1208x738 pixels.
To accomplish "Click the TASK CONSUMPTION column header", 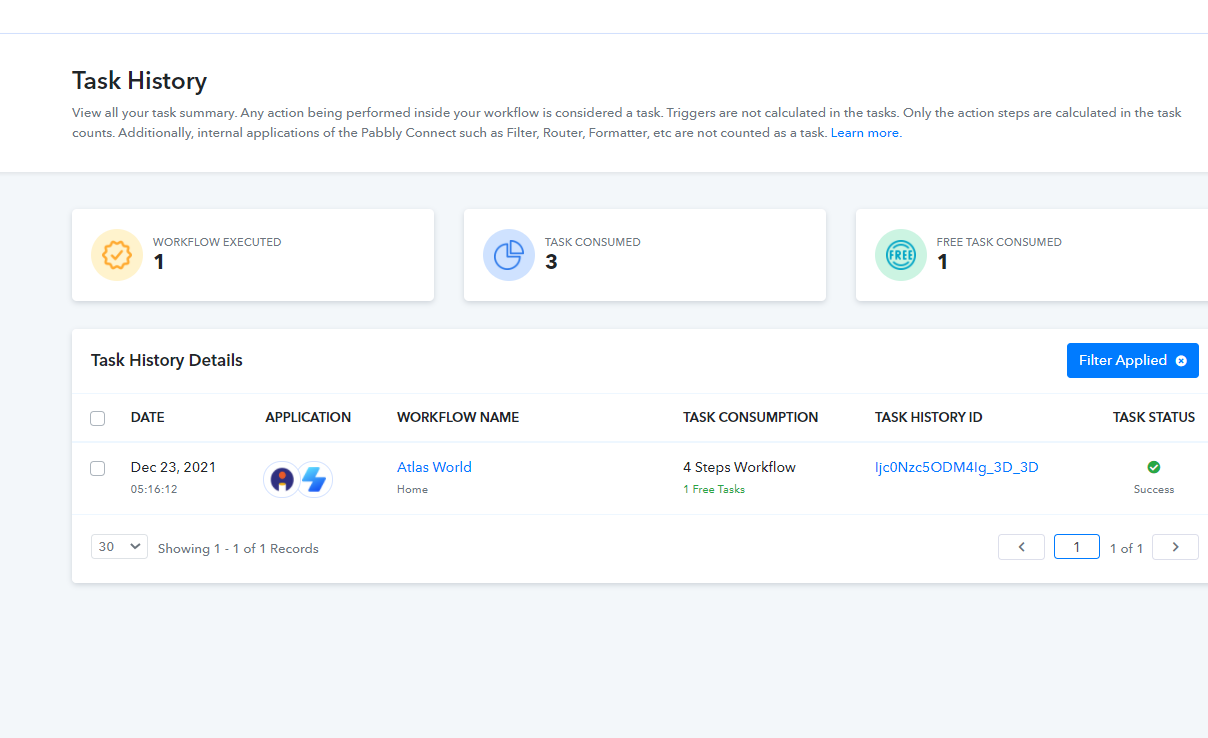I will tap(750, 417).
